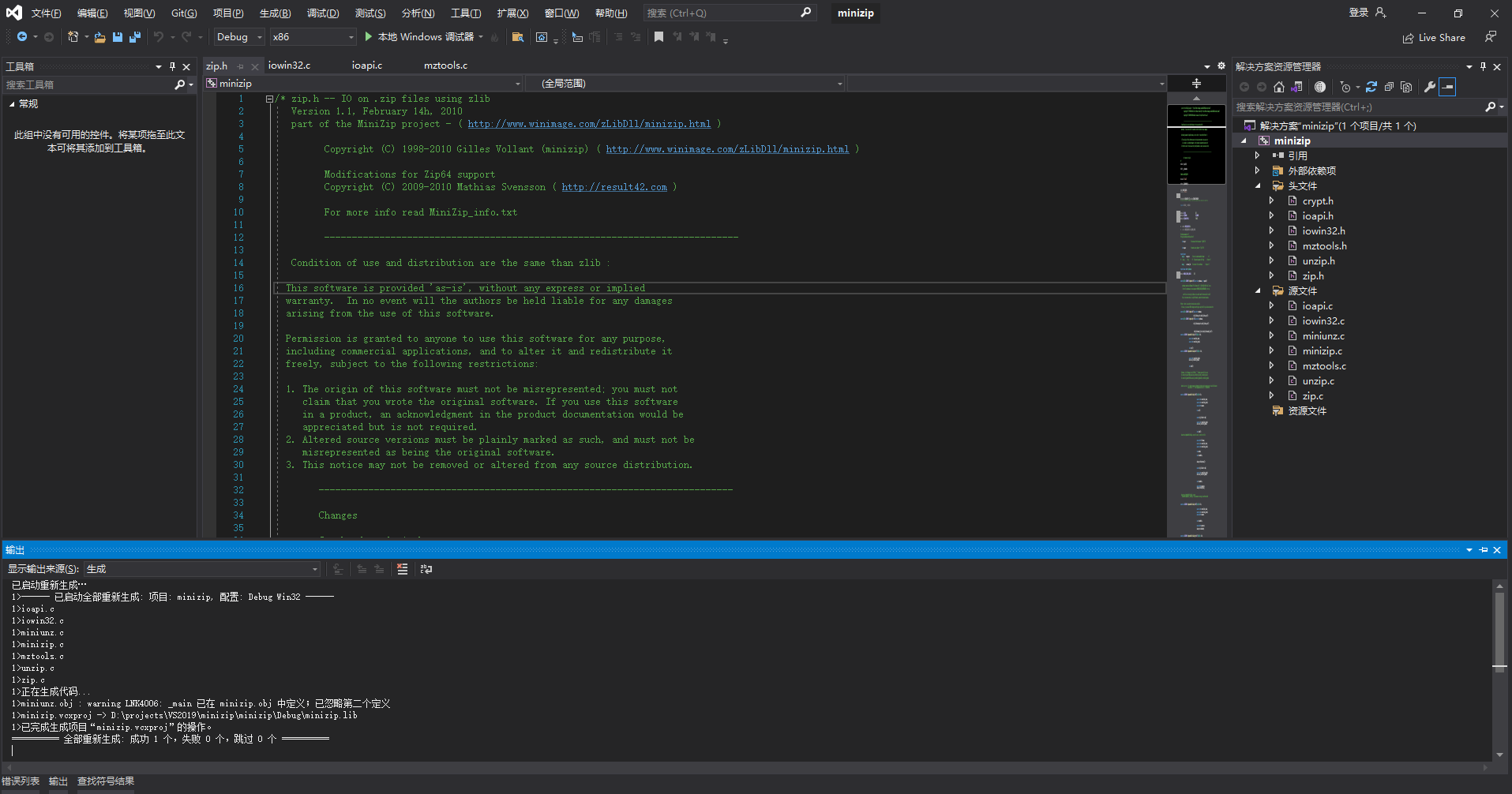The height and width of the screenshot is (794, 1512).
Task: Open properties wrench icon in Solution Explorer
Action: point(1430,87)
